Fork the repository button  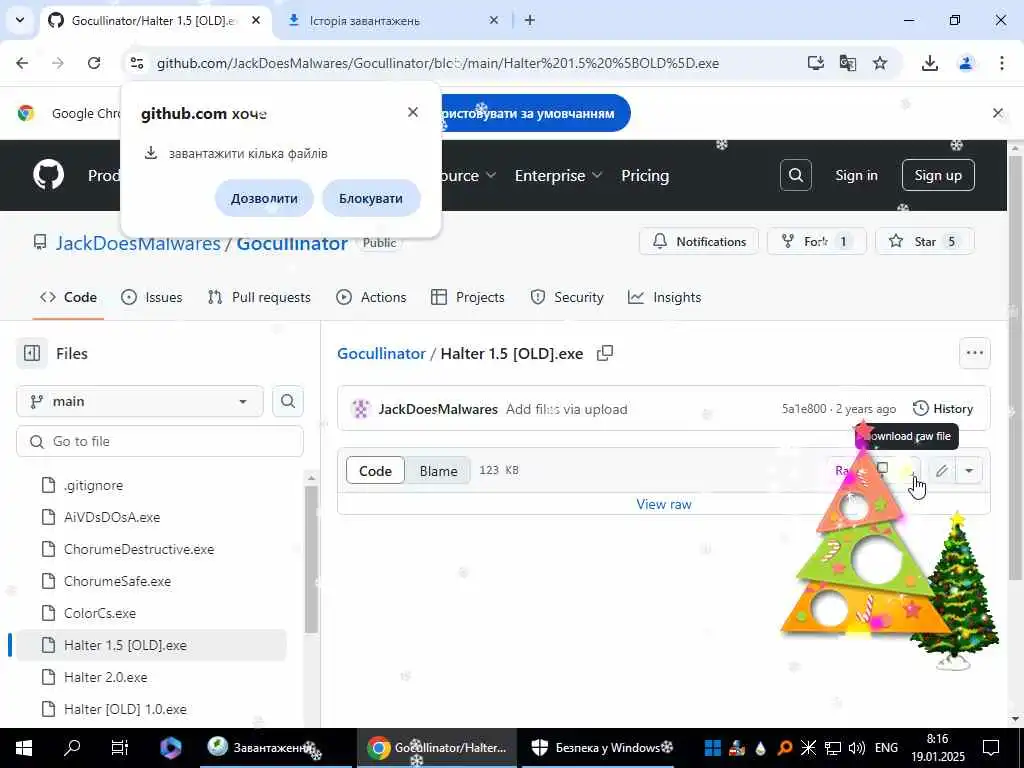pos(816,241)
